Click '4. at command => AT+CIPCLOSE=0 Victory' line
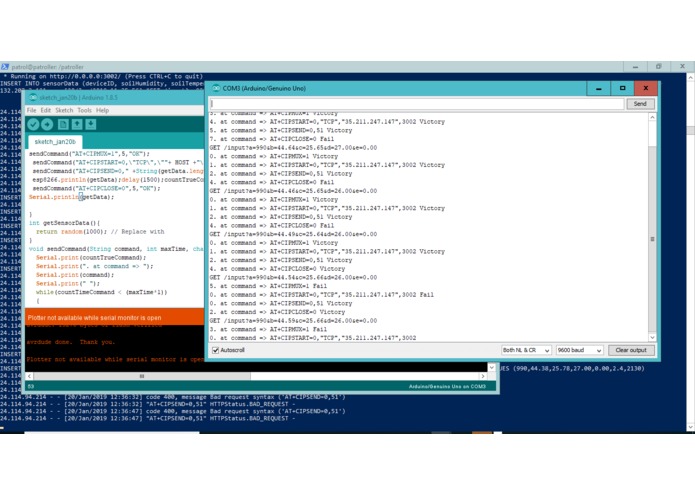The width and height of the screenshot is (695, 494). (x=277, y=269)
